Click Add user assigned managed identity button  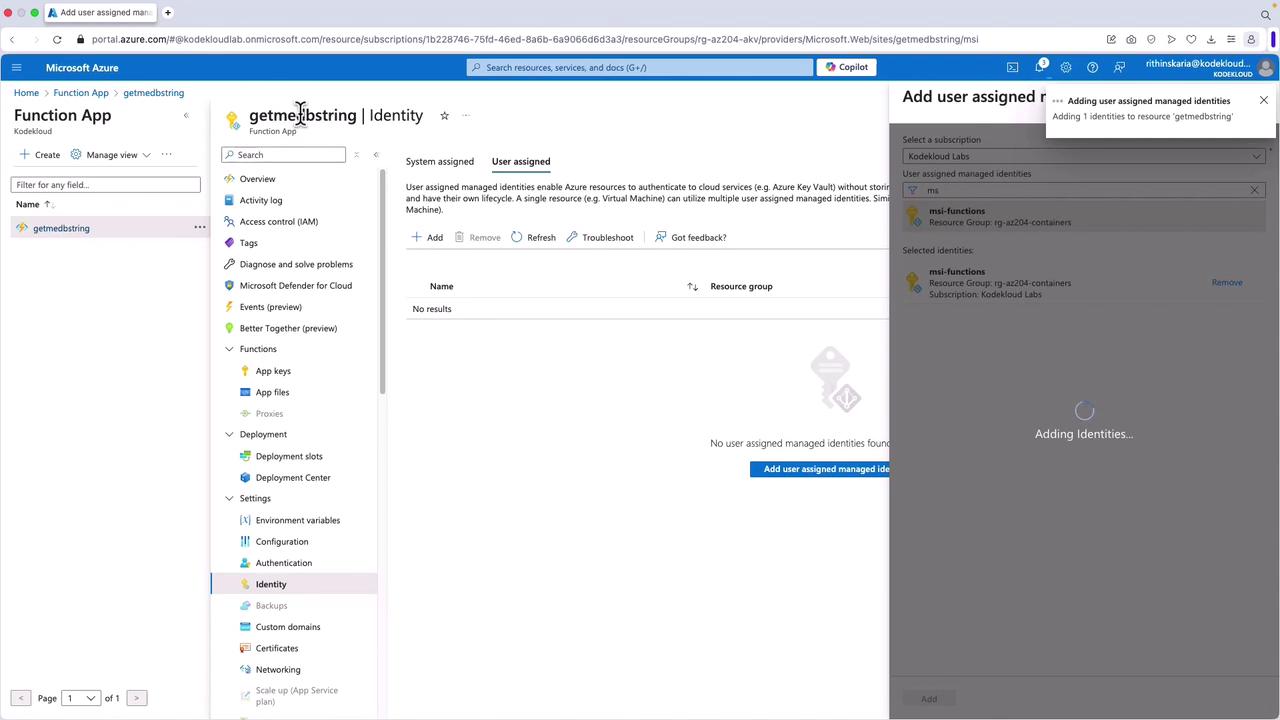820,469
